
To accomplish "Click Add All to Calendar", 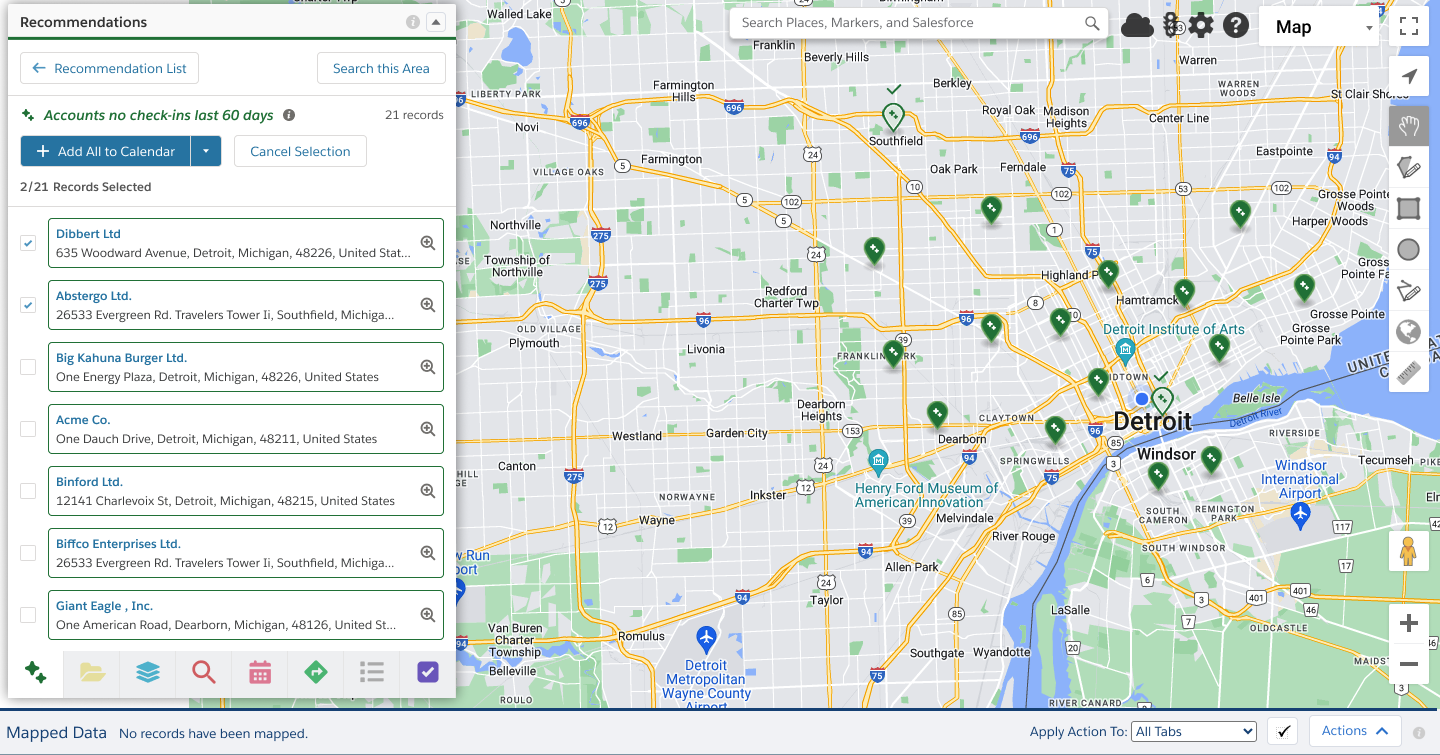I will (105, 151).
